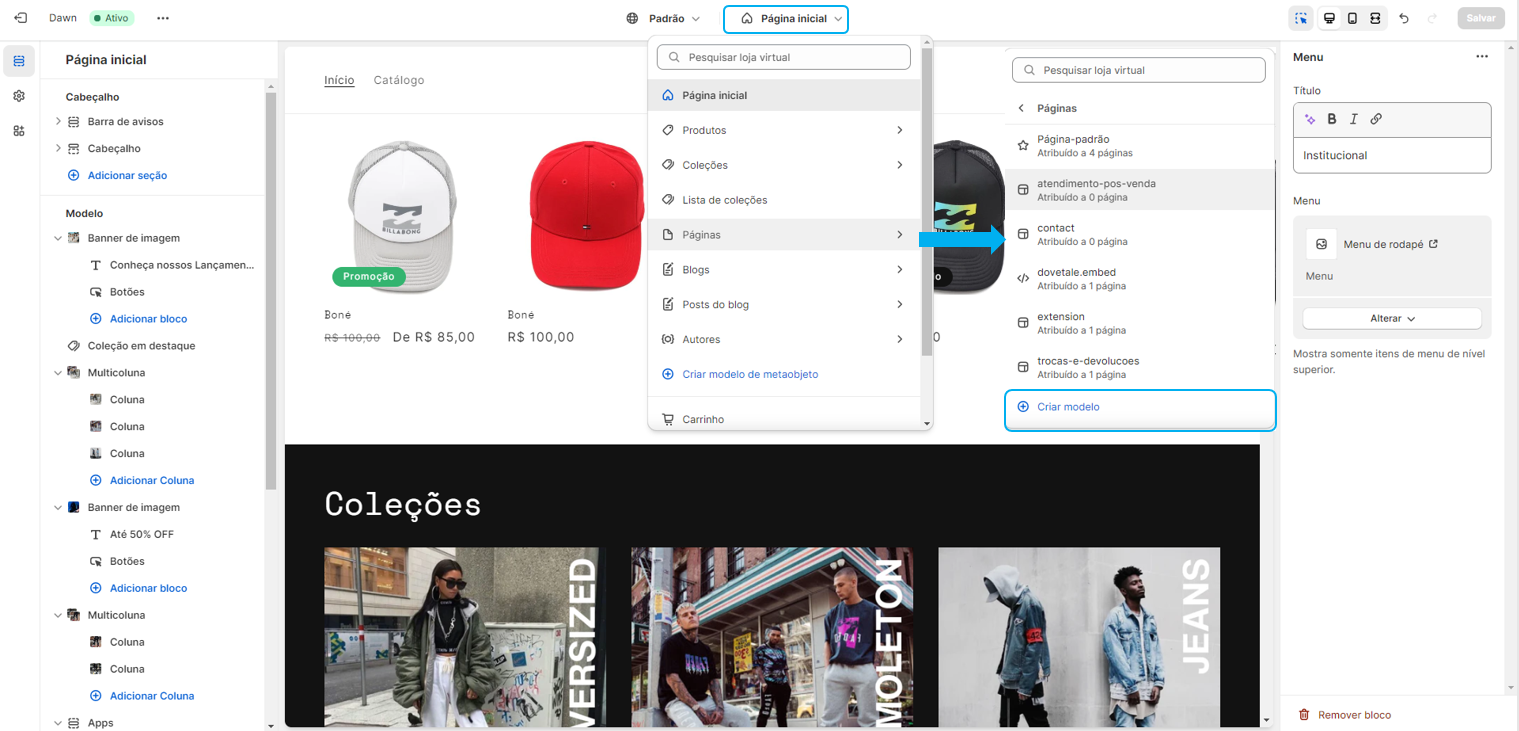Open Blogs submenu in template list
Screen dimensions: 1519x731
click(x=784, y=270)
